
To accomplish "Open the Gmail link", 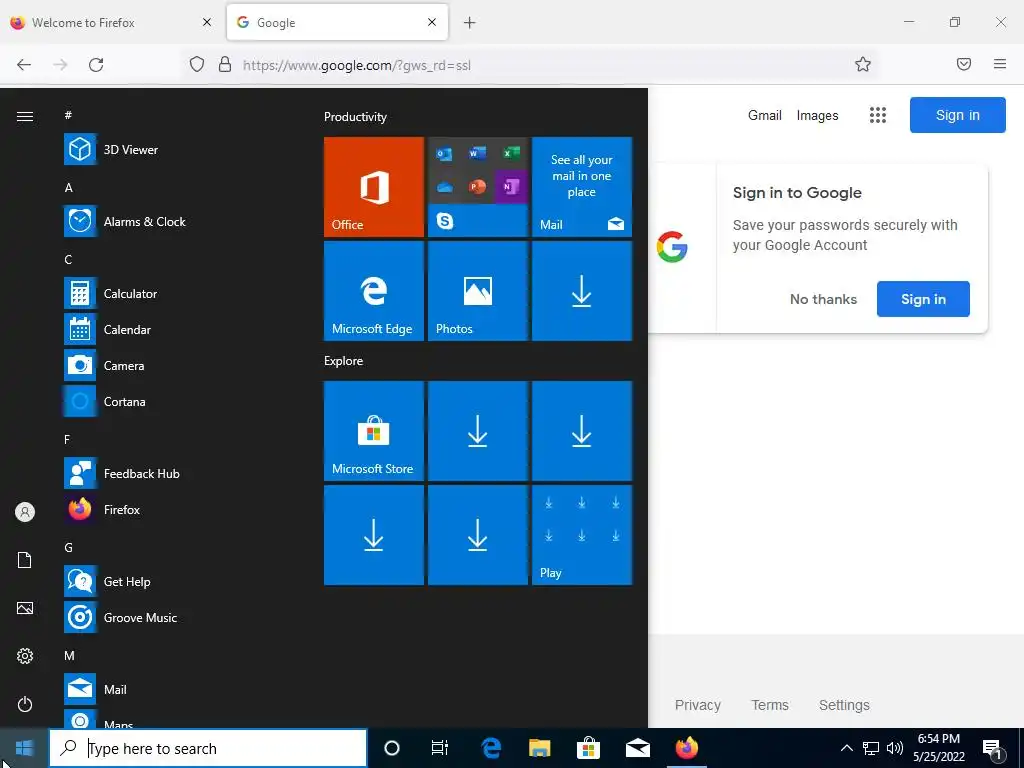I will coord(765,116).
